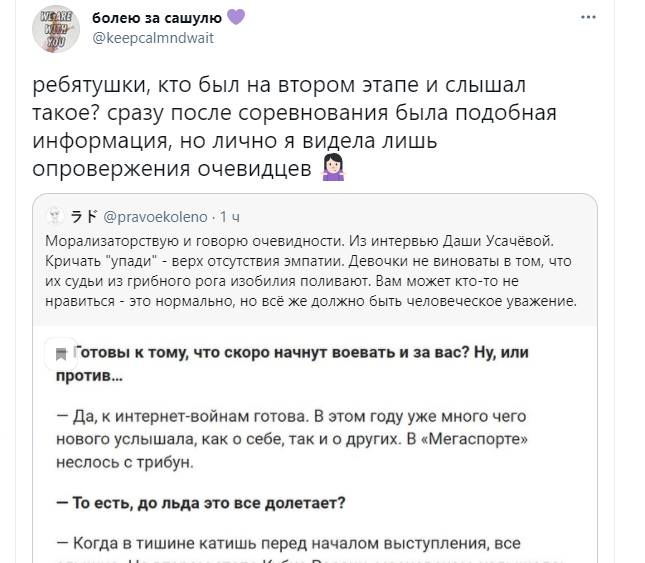Click the bookmark icon on the article image
The height and width of the screenshot is (563, 645).
click(62, 352)
